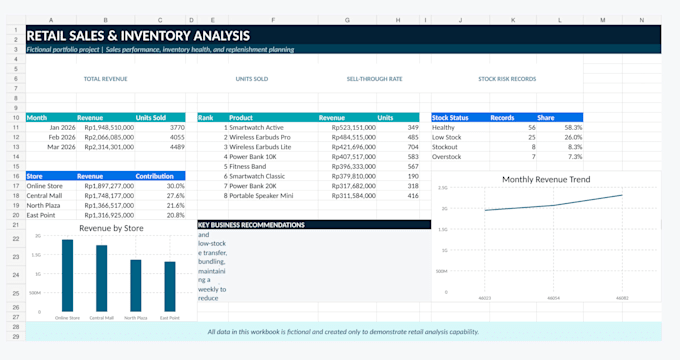Screen dimensions: 680x360
Task: Select the 'Central Mall' row cell
Action: (x=51, y=196)
